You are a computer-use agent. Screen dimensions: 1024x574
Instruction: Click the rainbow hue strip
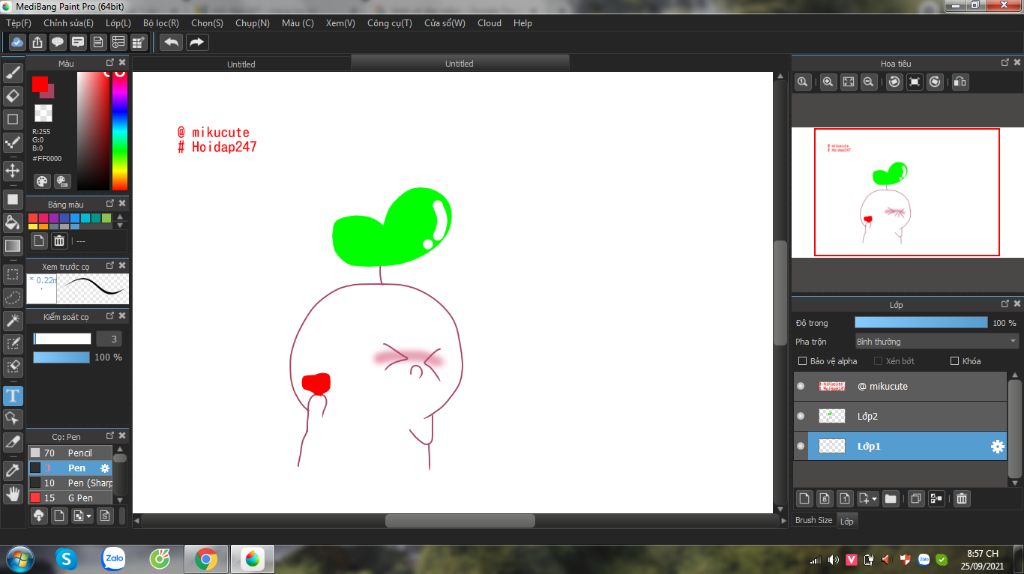pyautogui.click(x=120, y=131)
